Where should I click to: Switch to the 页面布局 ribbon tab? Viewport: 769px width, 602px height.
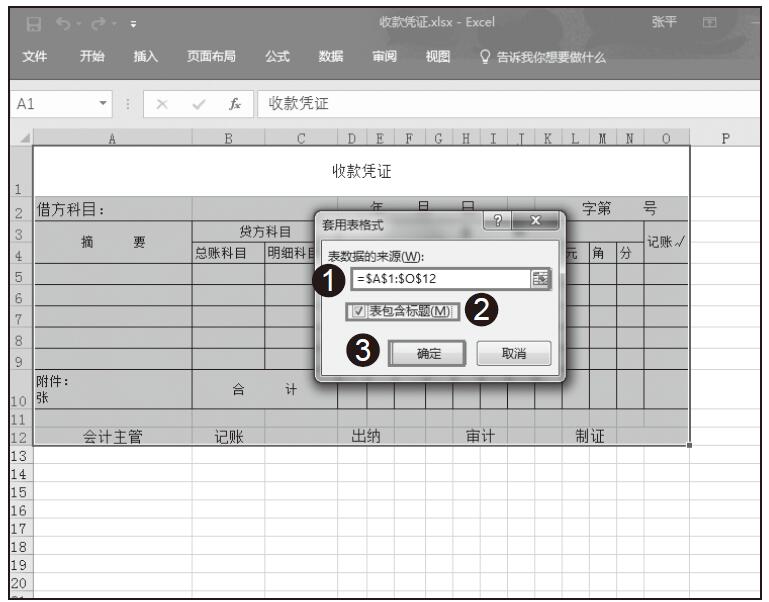211,54
